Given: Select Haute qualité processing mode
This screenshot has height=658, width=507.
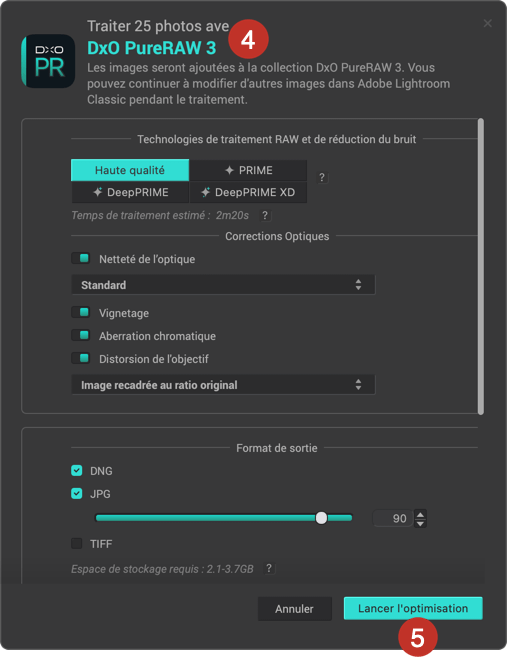Looking at the screenshot, I should pos(130,170).
